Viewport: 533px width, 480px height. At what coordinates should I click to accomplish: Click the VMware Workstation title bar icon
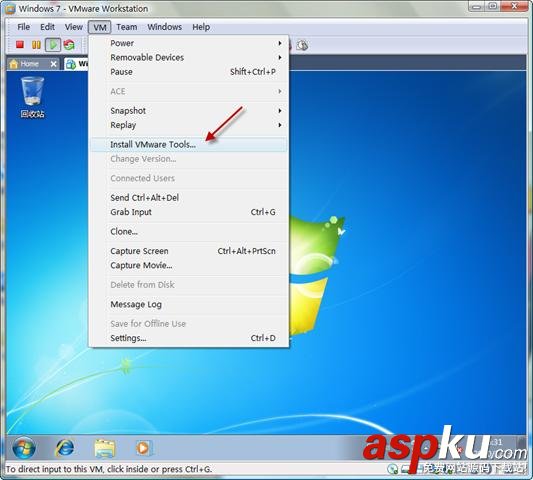click(x=10, y=9)
